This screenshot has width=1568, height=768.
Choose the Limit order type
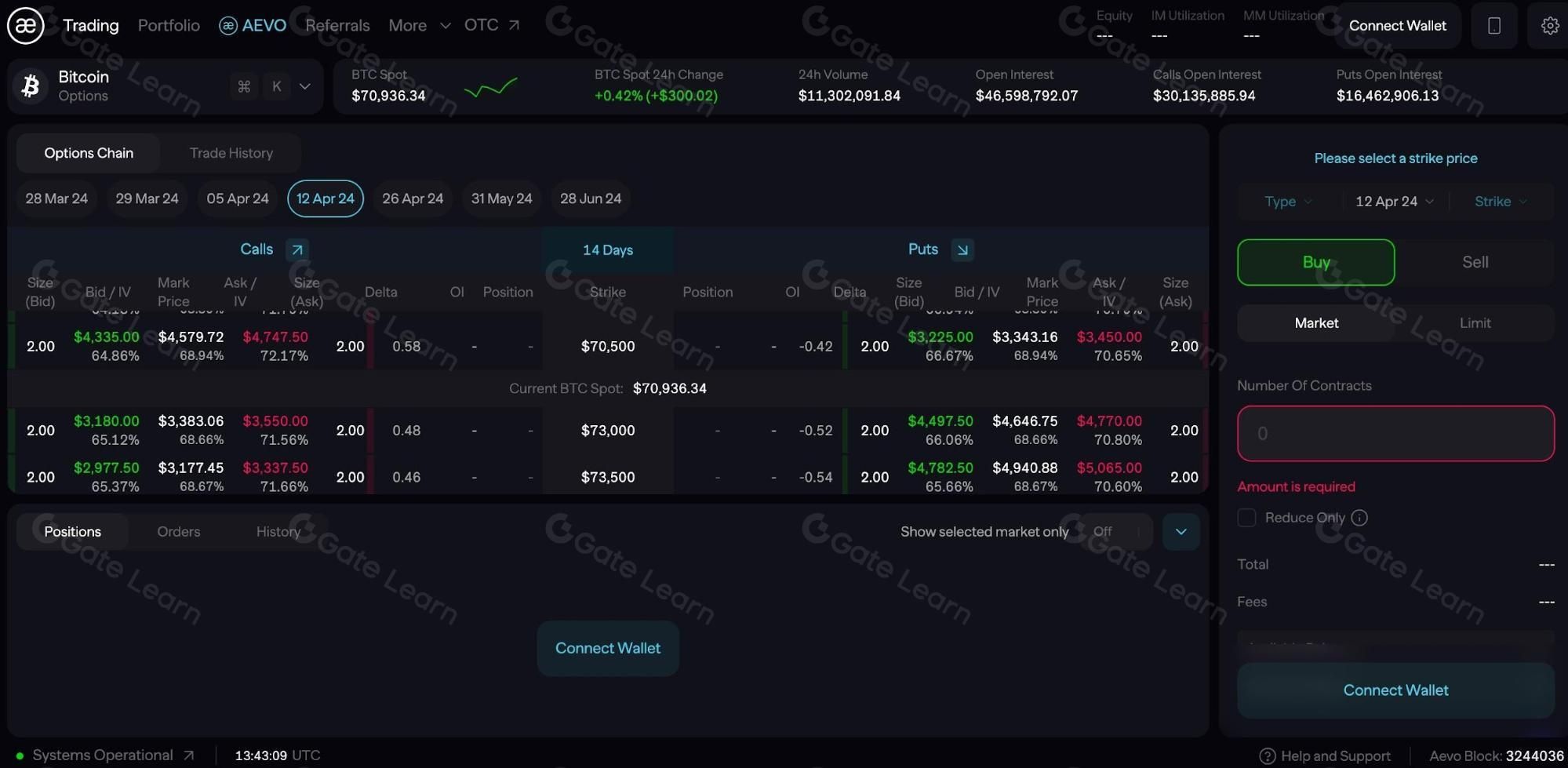(1475, 323)
